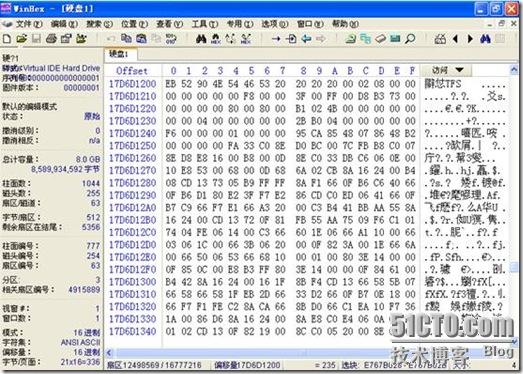Click the Open folder icon with star

tap(81, 39)
